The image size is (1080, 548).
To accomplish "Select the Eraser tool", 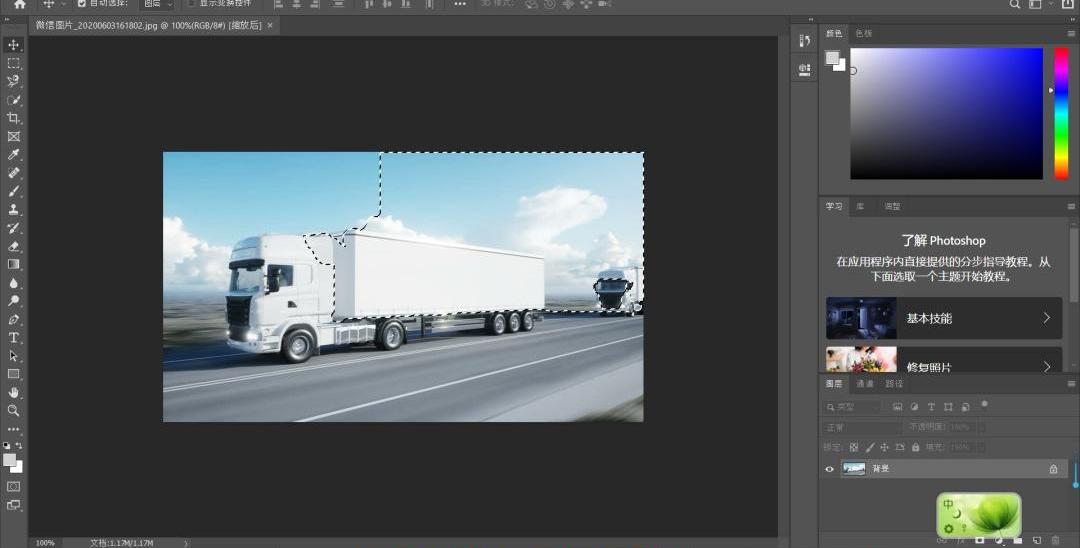I will pos(13,246).
